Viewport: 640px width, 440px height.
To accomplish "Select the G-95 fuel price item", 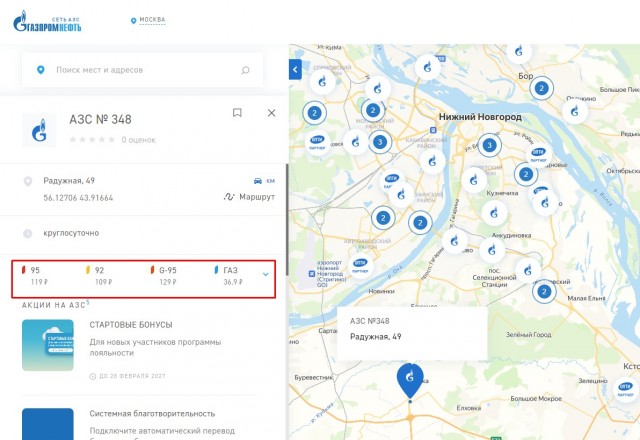I will click(x=164, y=276).
